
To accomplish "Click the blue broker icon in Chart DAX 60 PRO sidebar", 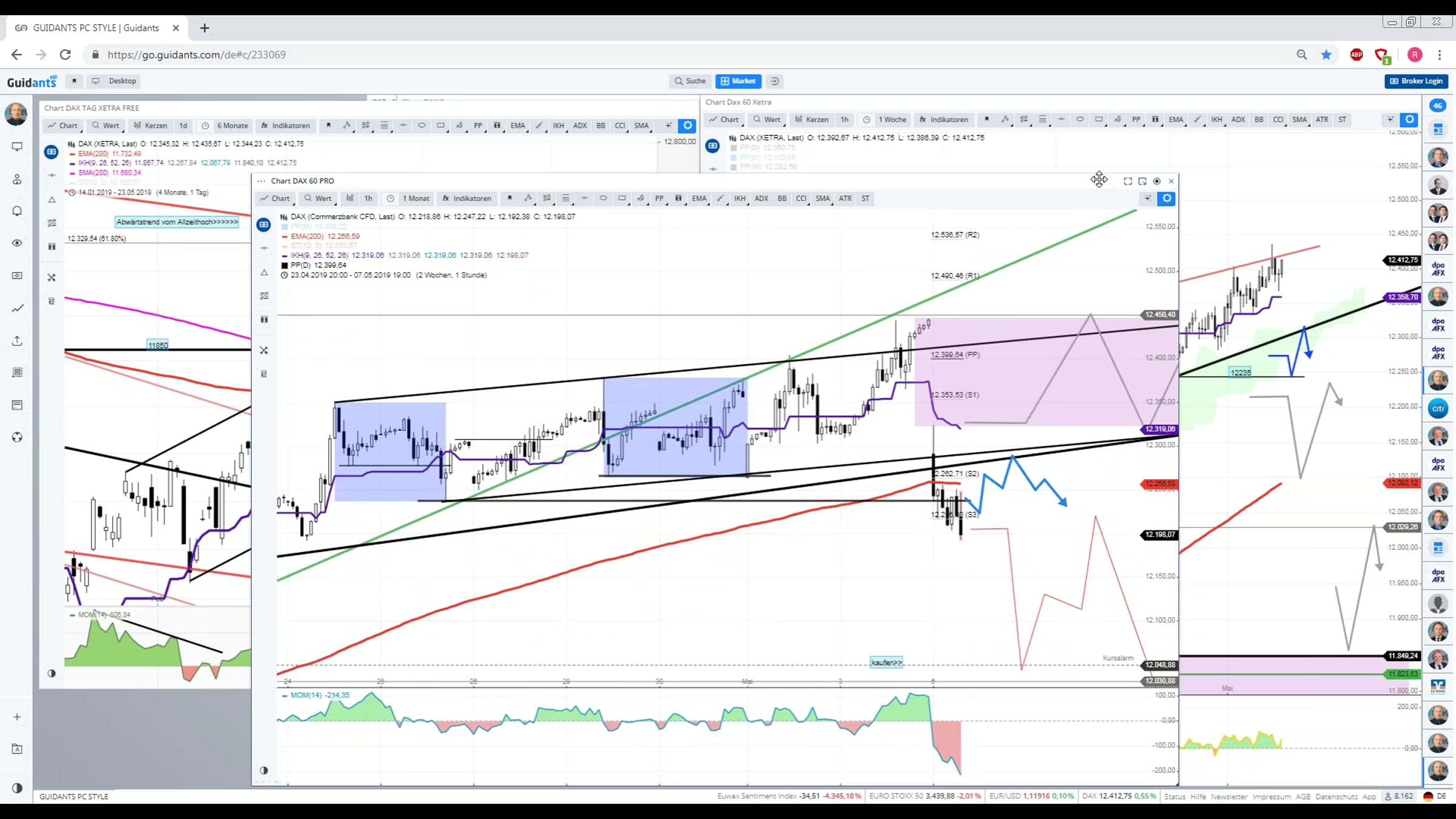I will tap(264, 225).
